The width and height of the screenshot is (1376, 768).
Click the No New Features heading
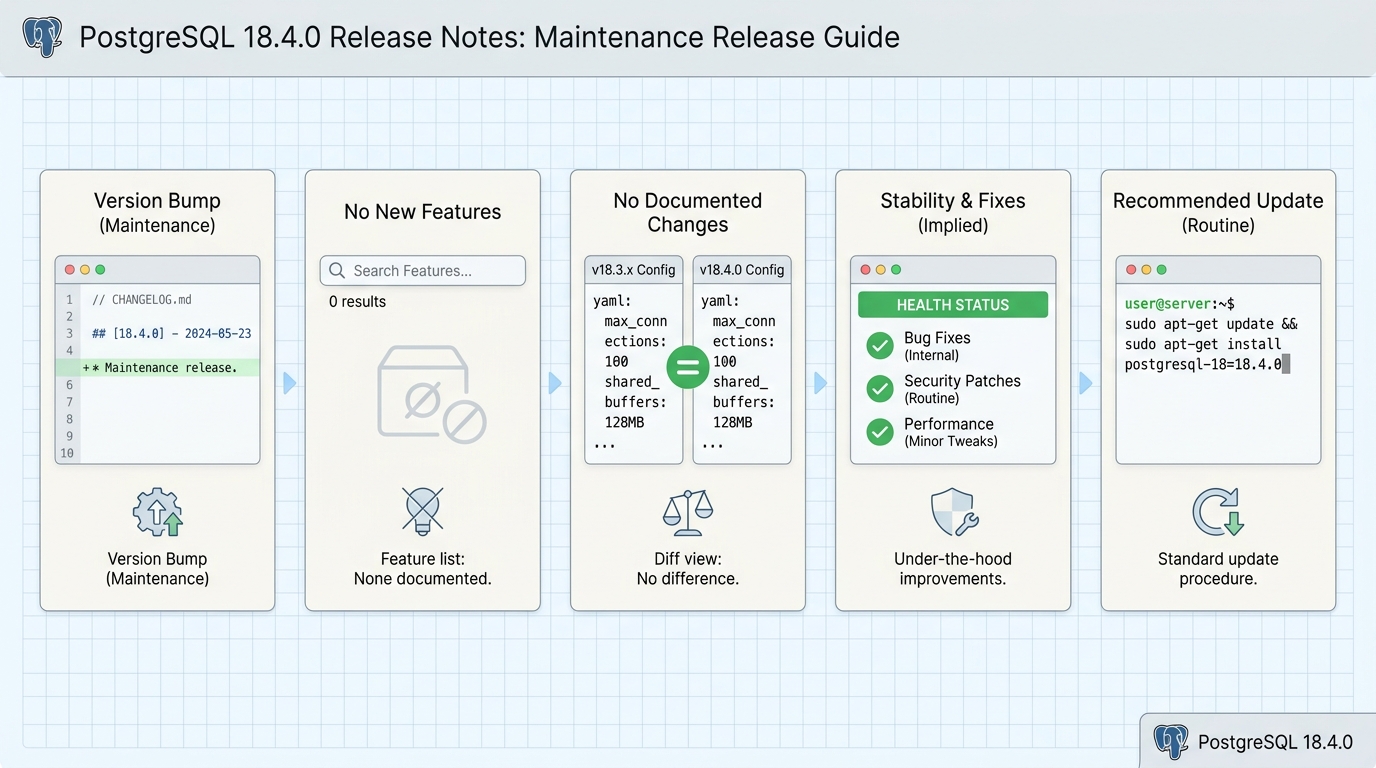[422, 212]
